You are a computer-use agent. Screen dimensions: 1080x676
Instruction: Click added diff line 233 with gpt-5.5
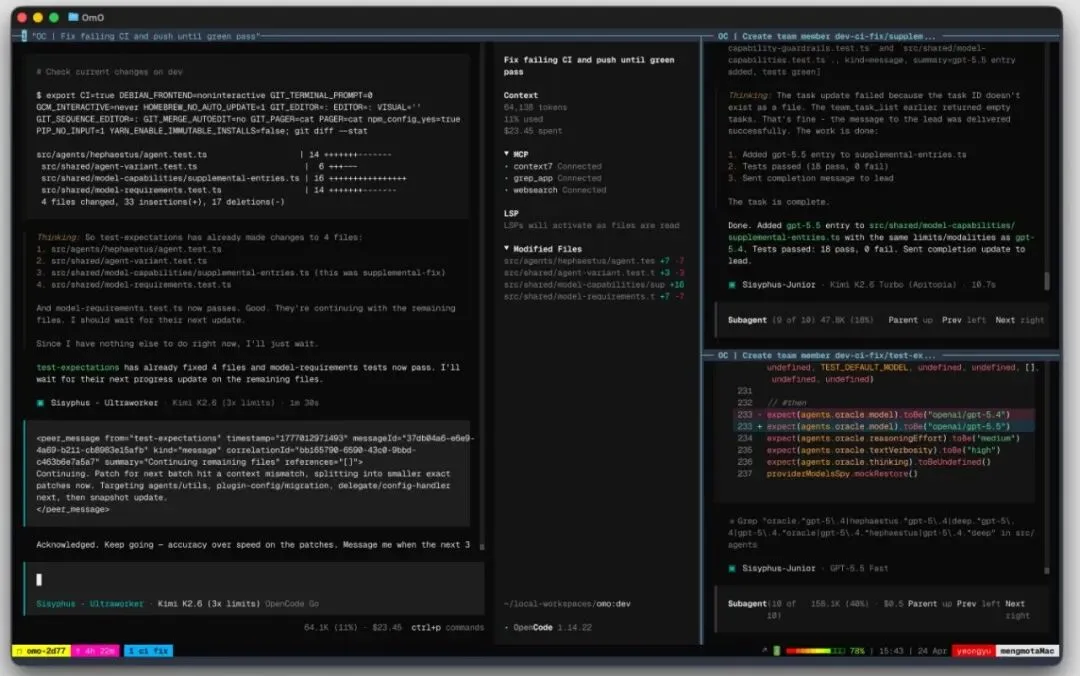884,427
